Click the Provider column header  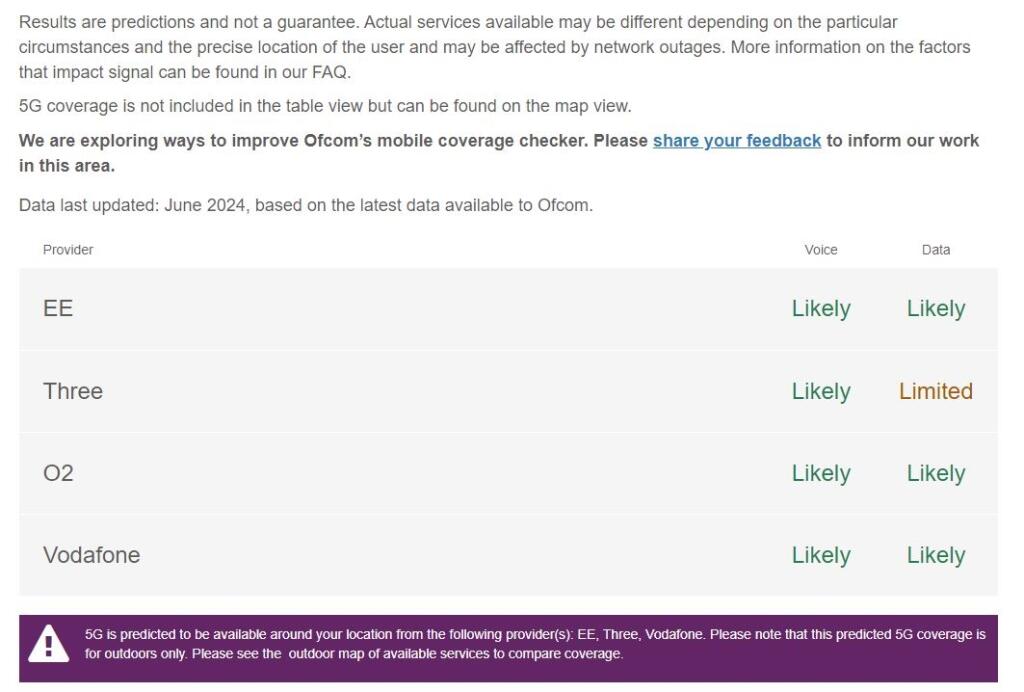coord(68,250)
